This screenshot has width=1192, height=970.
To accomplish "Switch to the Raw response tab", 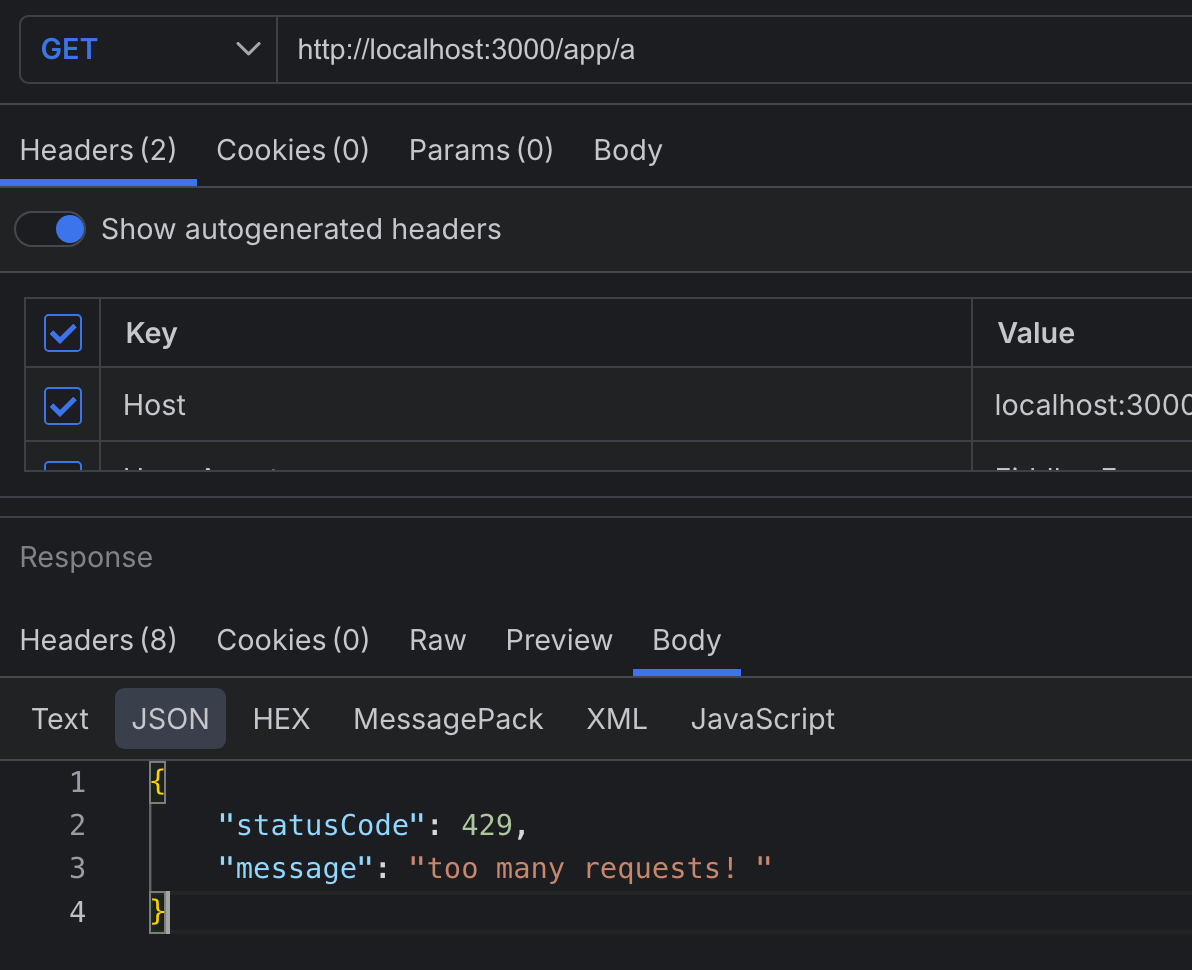I will point(437,640).
